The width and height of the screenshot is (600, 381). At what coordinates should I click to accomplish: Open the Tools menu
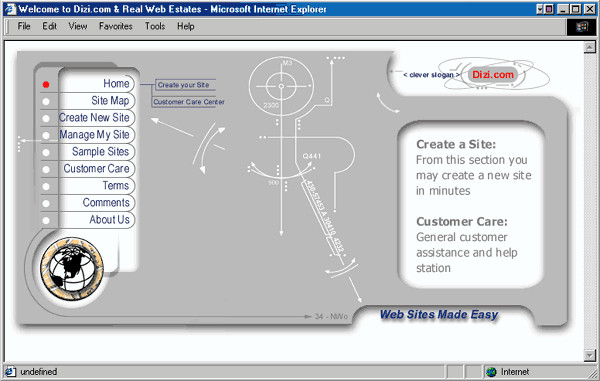click(155, 26)
